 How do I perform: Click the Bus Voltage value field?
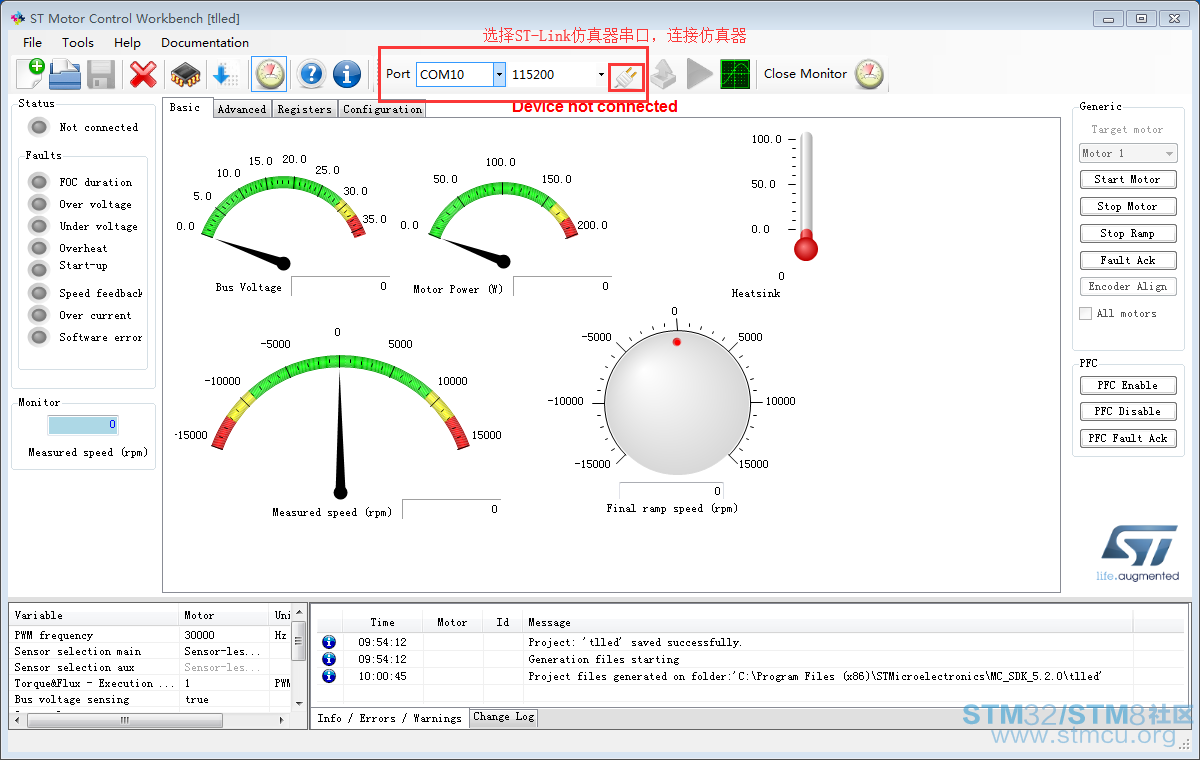coord(340,286)
